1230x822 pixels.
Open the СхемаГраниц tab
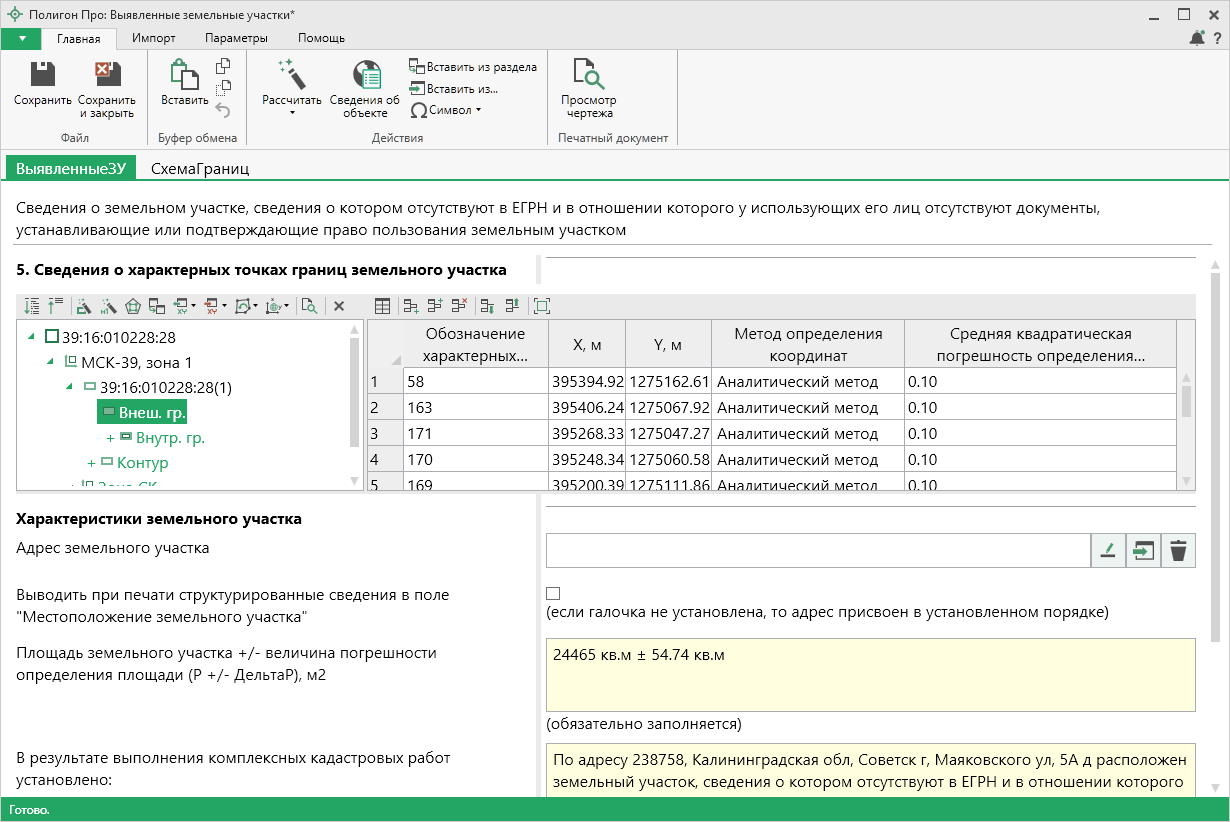pos(199,169)
